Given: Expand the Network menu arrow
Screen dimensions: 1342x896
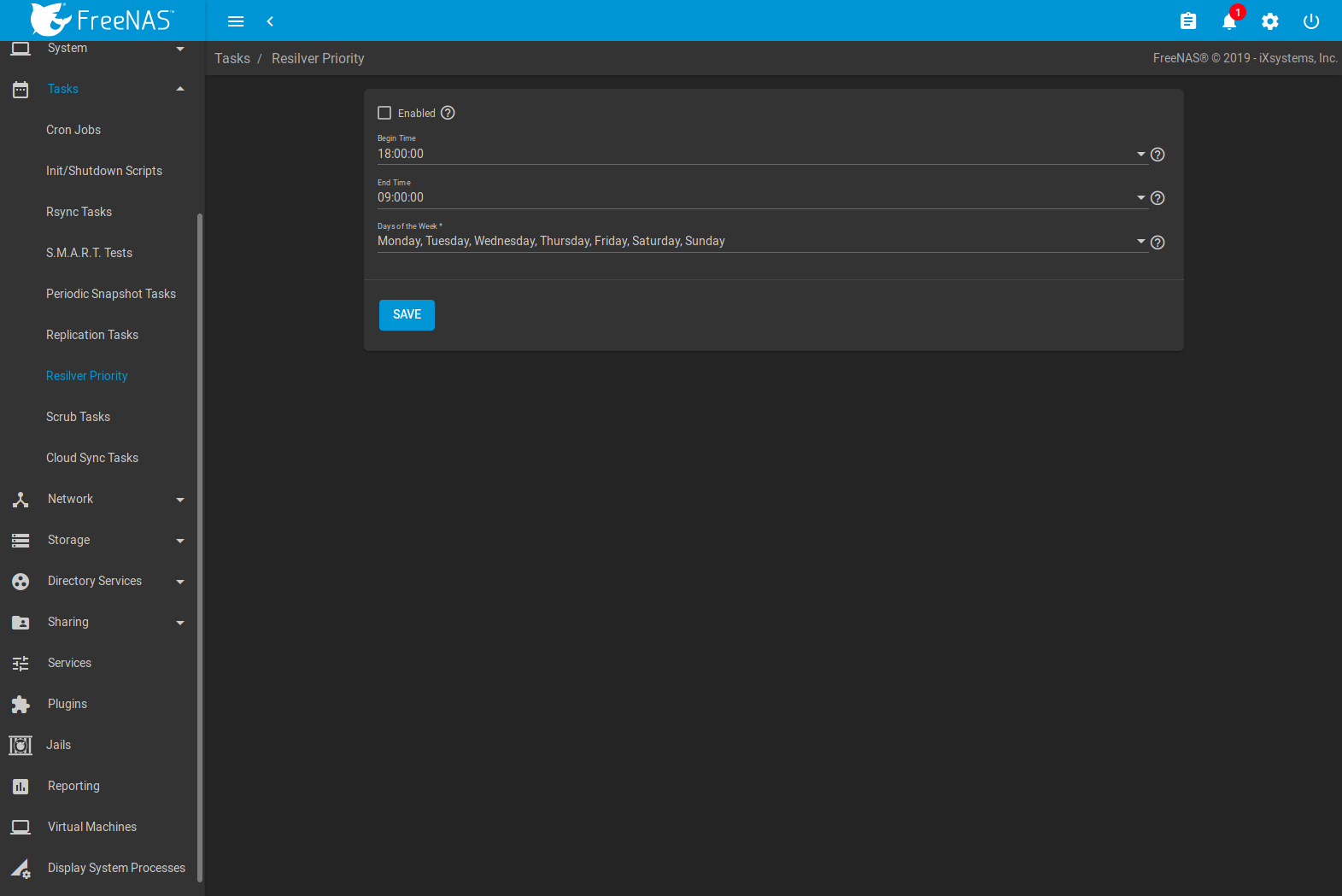Looking at the screenshot, I should tap(180, 500).
